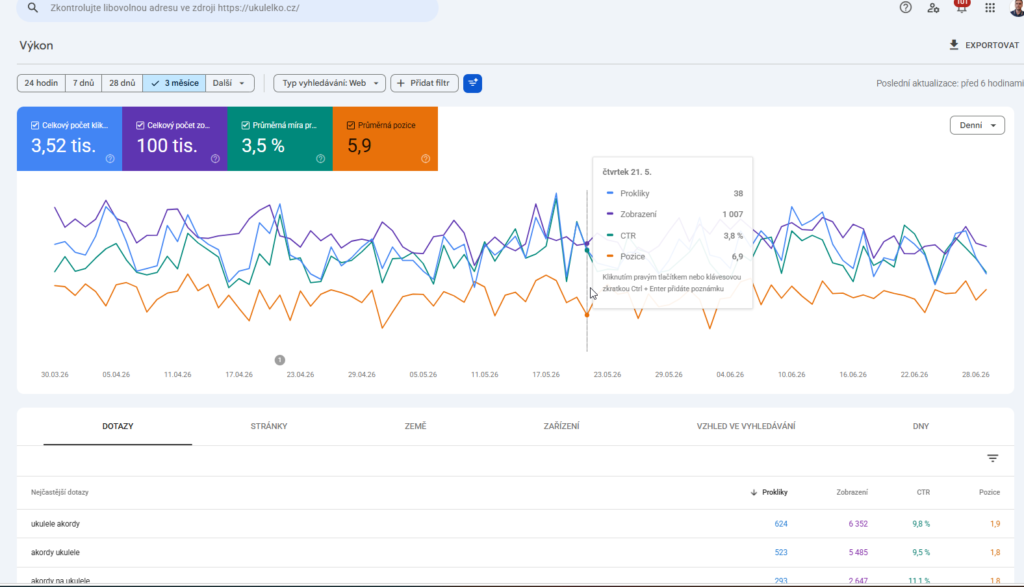Open the Denní granularity dropdown

pyautogui.click(x=977, y=125)
